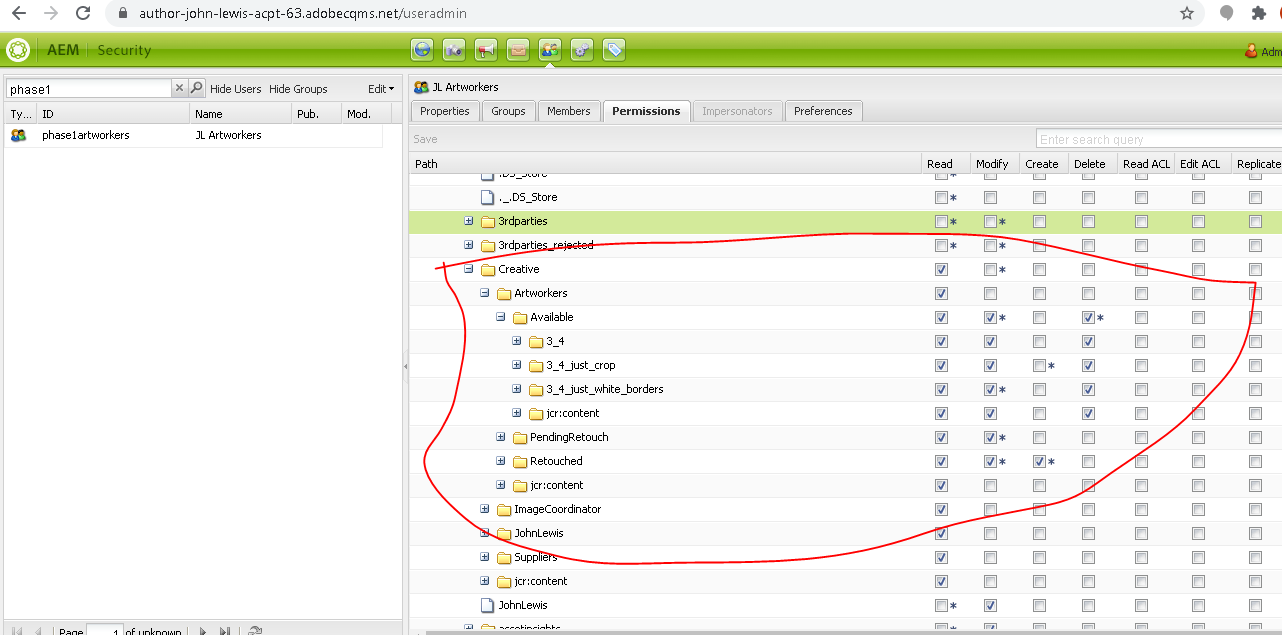The image size is (1282, 635).
Task: Open Tools using the gears icon
Action: click(581, 49)
